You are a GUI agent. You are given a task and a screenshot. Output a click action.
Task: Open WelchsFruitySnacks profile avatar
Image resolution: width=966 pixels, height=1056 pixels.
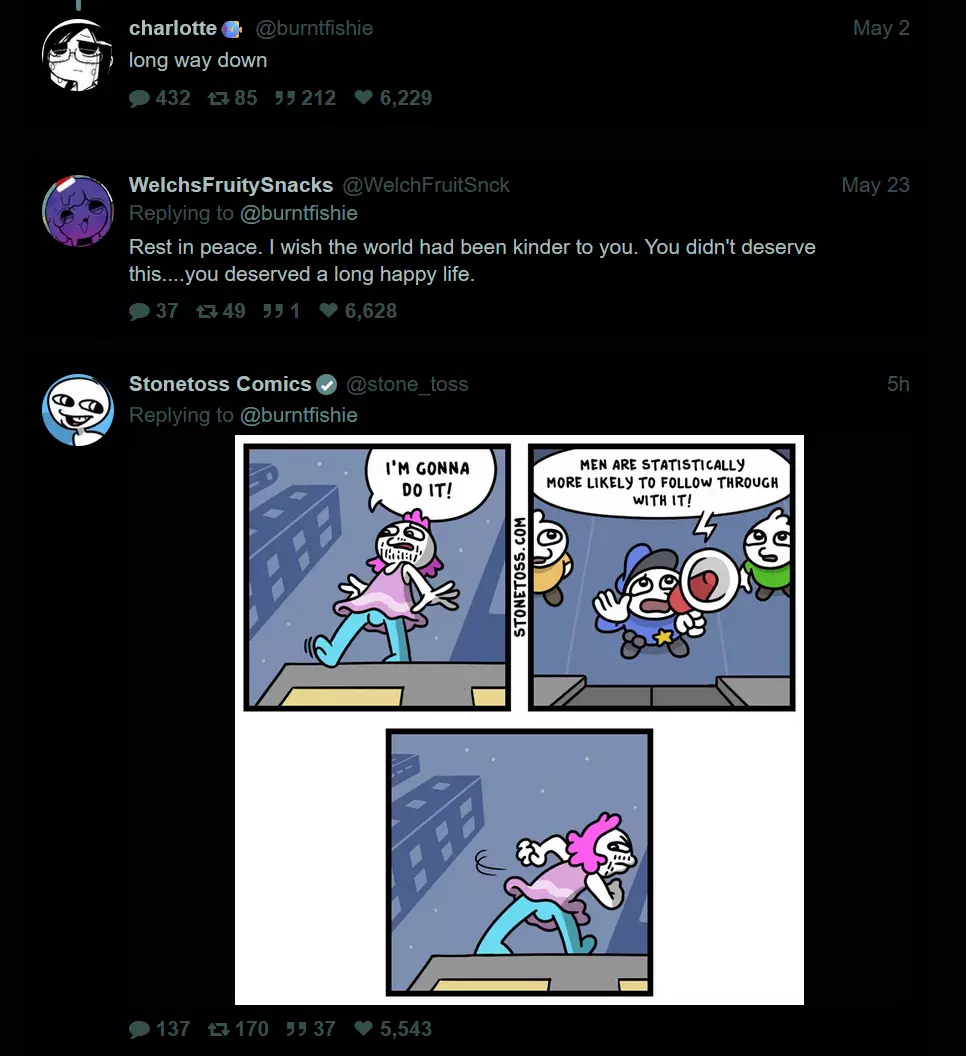click(x=77, y=211)
